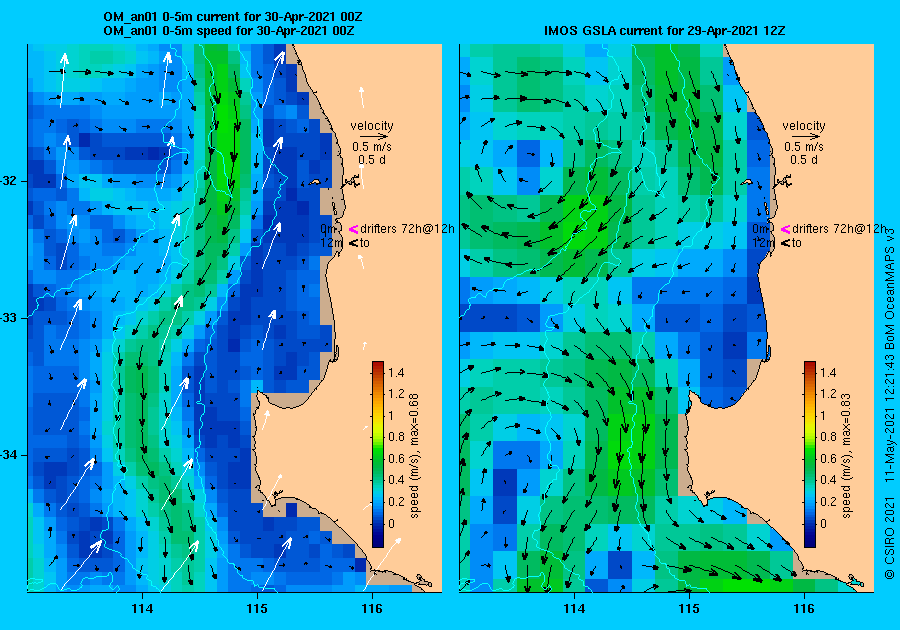Click the '0.5 d' label in the OM_an01 map
The image size is (900, 630).
372,160
